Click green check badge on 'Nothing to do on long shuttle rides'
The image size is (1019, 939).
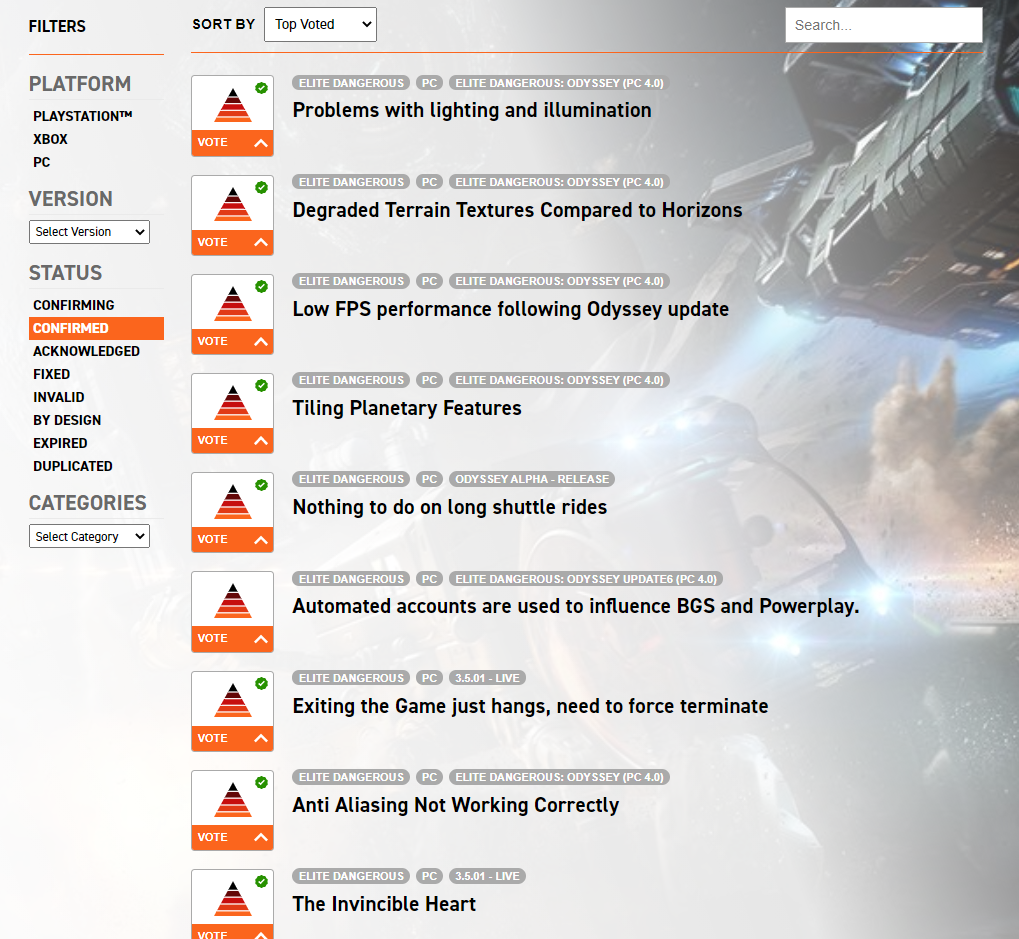point(261,485)
